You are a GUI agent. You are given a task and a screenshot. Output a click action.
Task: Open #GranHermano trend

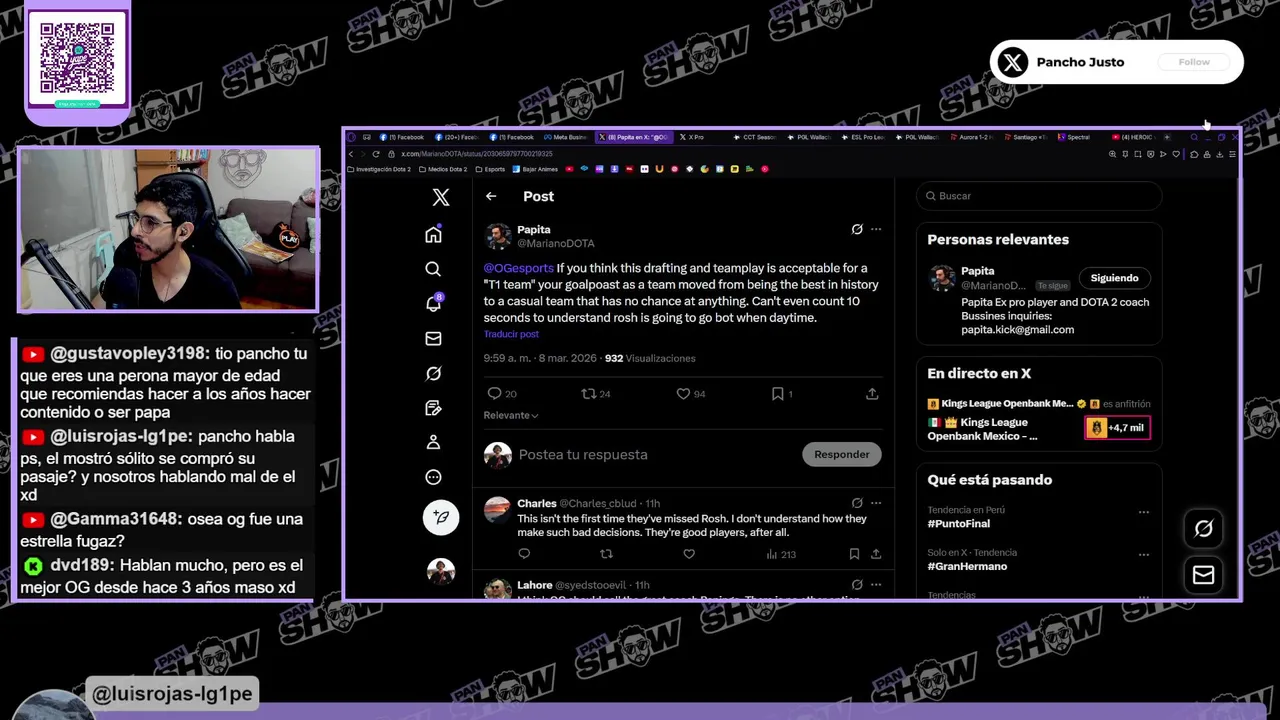click(967, 566)
